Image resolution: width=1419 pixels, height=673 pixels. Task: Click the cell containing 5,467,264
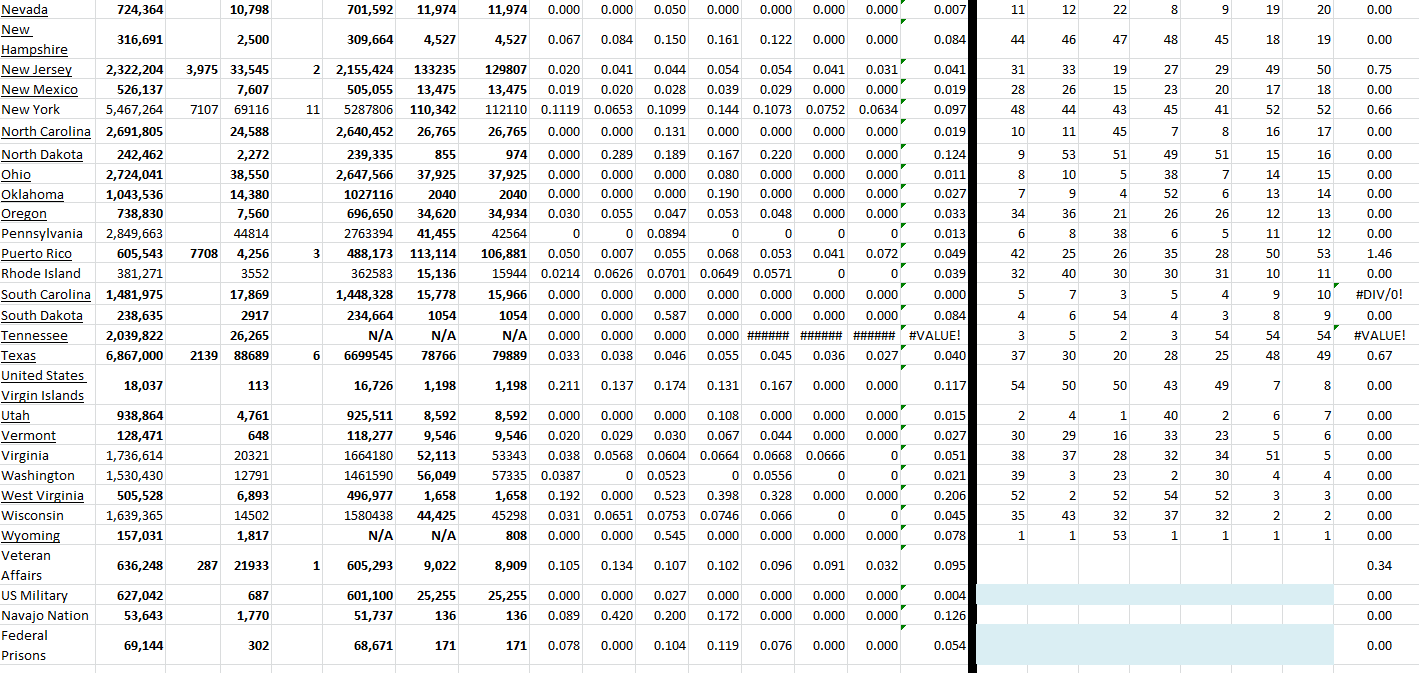point(134,110)
